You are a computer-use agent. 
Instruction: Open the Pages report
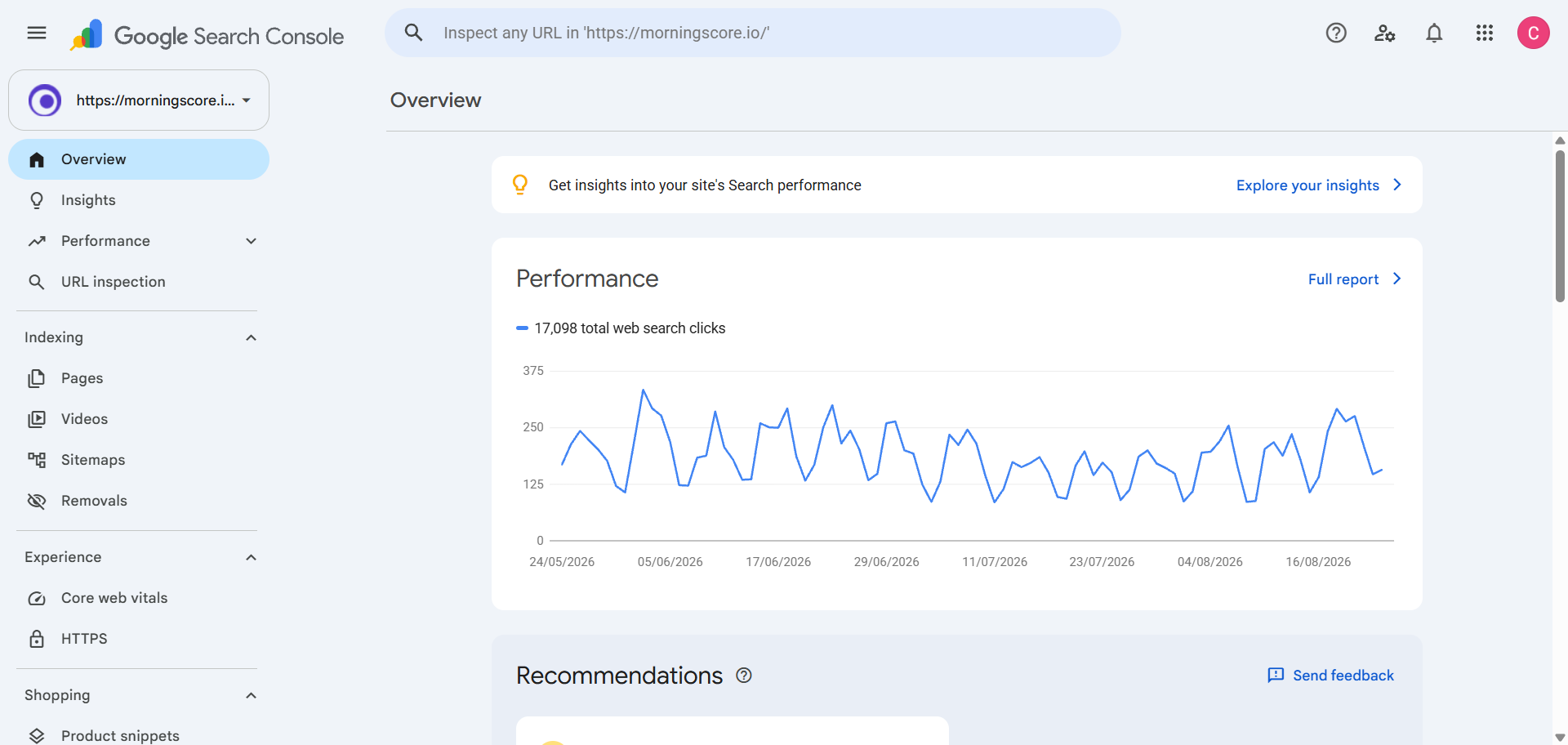[x=139, y=378]
